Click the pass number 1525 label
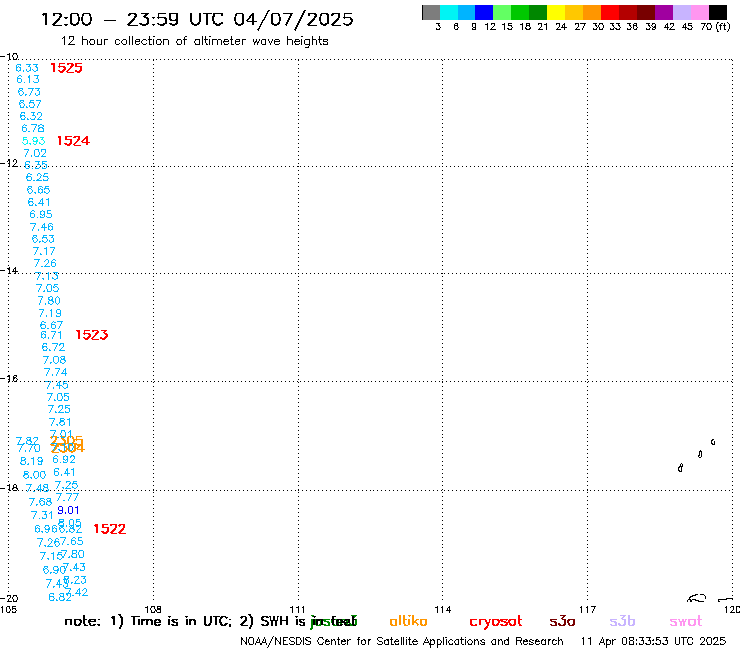Screen dimensions: 740x650 pos(66,68)
